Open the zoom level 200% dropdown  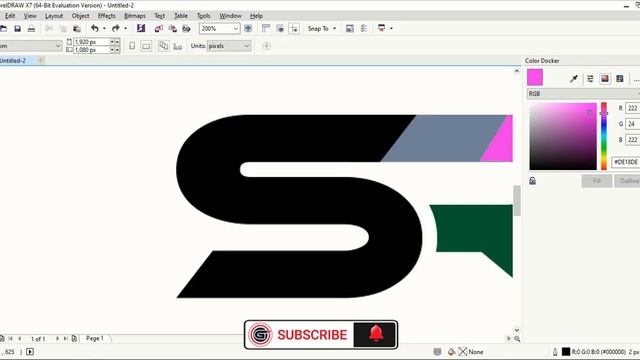236,29
